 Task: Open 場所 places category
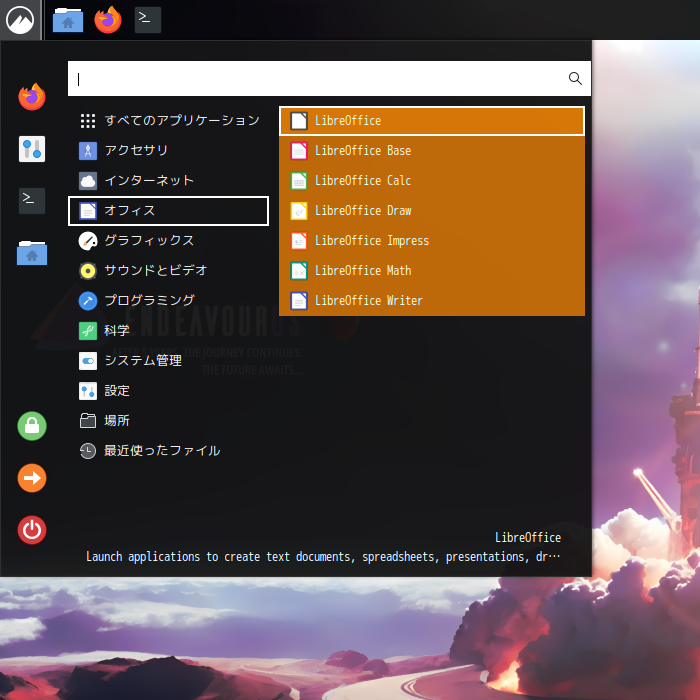pyautogui.click(x=168, y=421)
